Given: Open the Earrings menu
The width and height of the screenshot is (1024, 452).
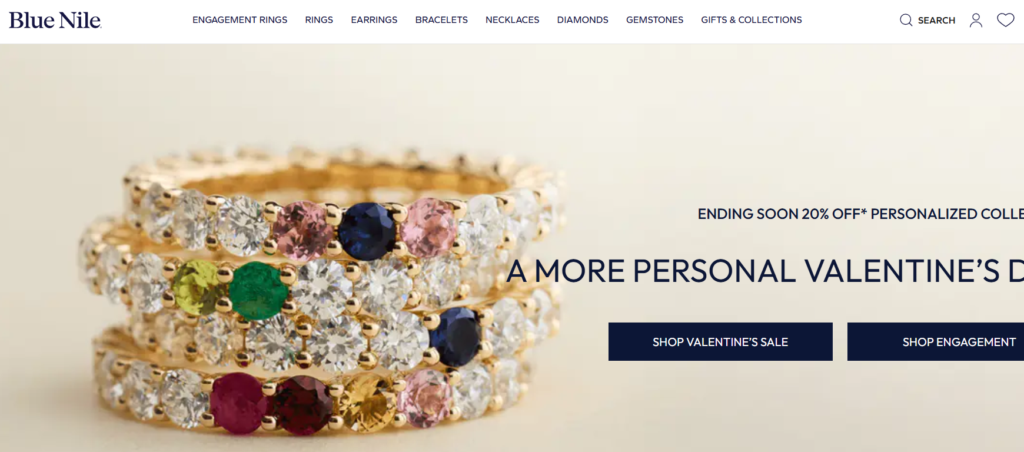Looking at the screenshot, I should point(374,20).
